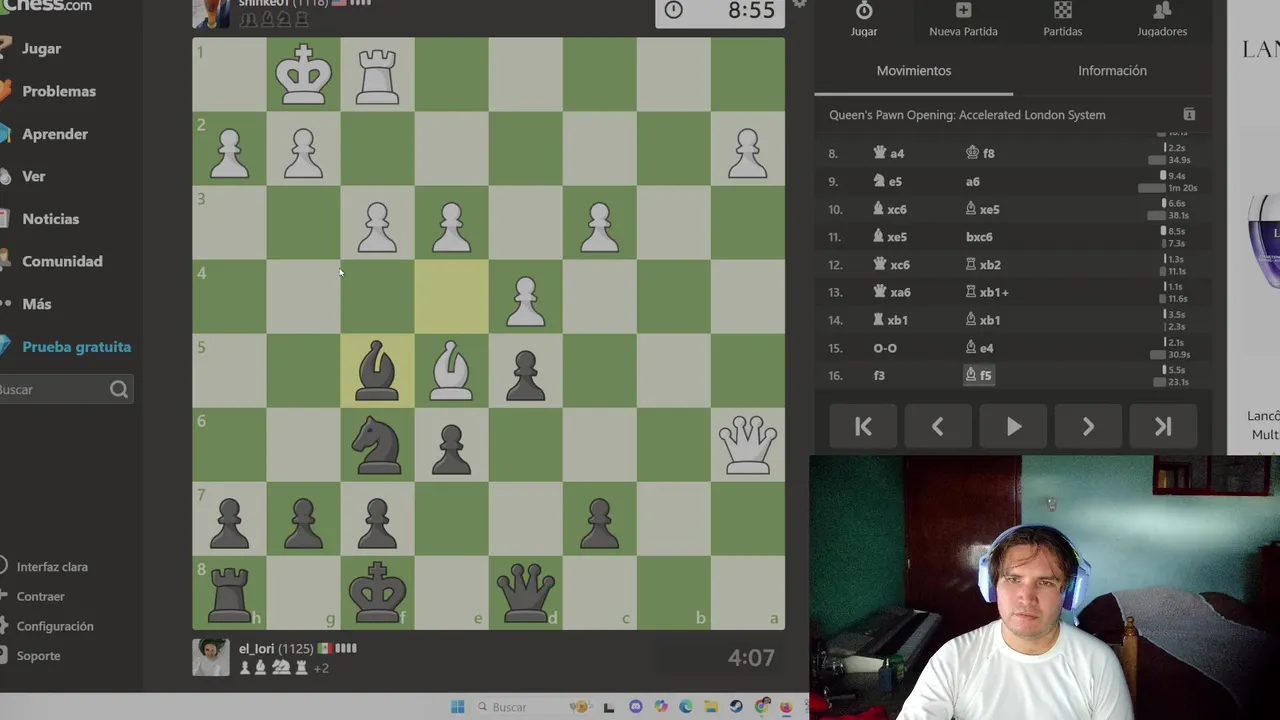
Task: Select black move xe5 on move 10
Action: tap(982, 209)
